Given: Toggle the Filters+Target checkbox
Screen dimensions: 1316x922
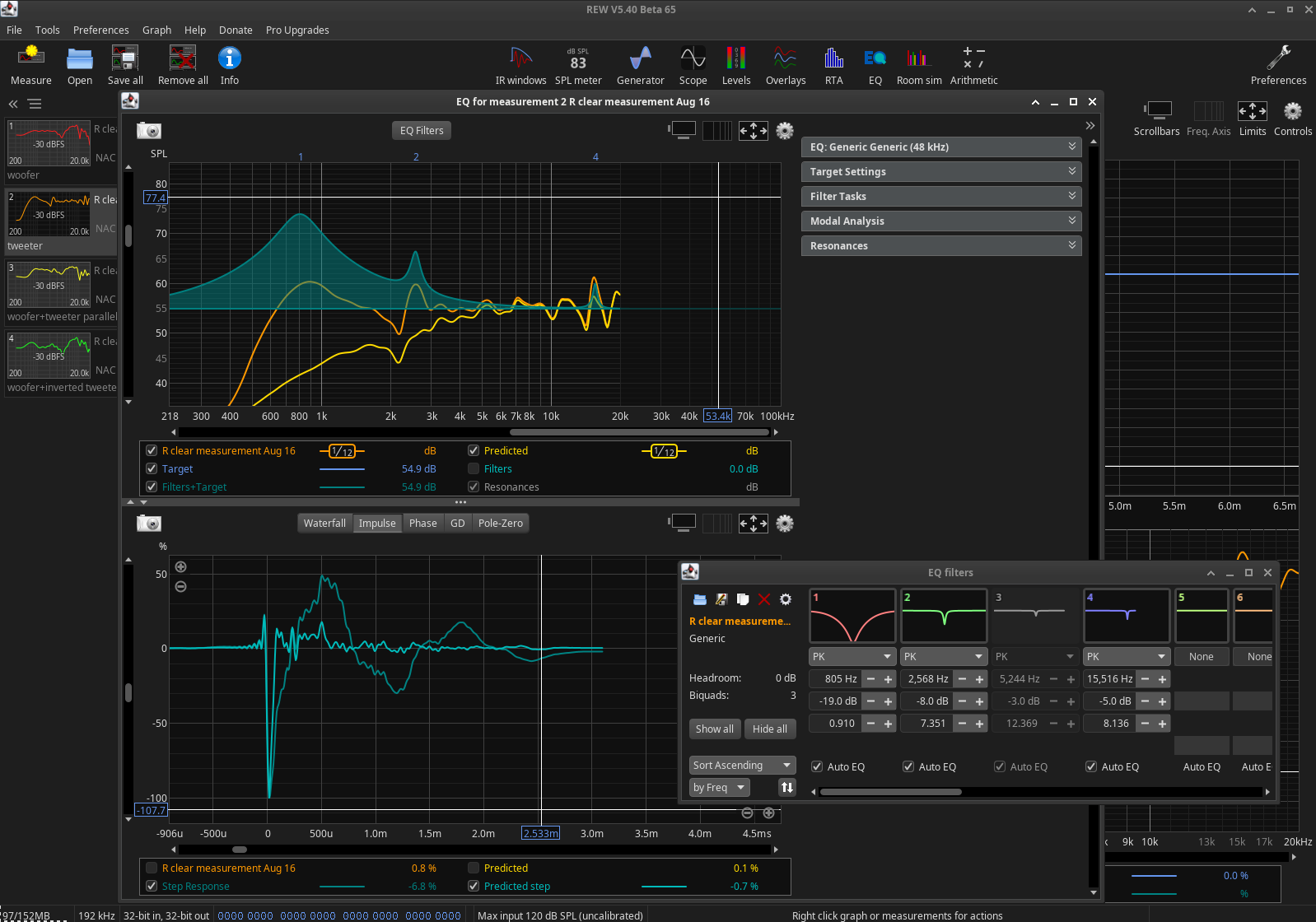Looking at the screenshot, I should pyautogui.click(x=152, y=487).
